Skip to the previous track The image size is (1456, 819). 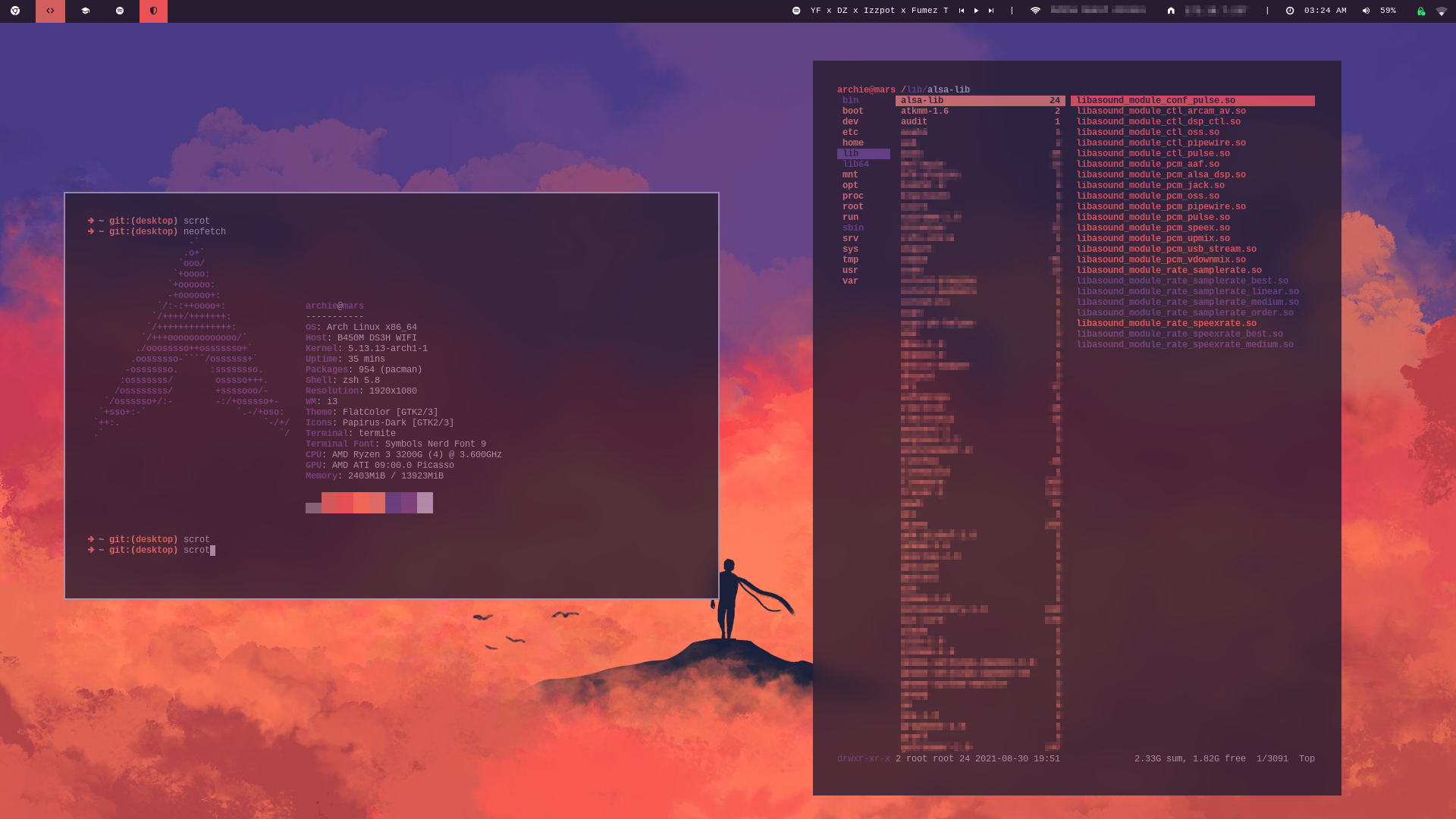(x=962, y=11)
